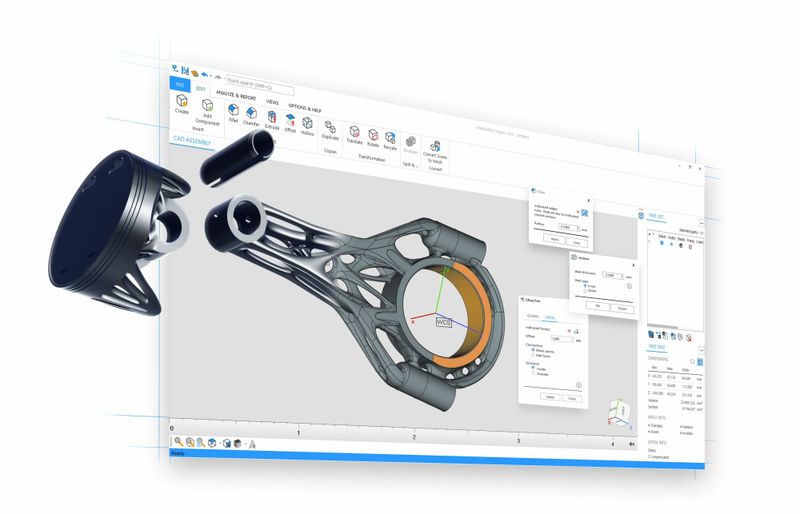Click the Add Component icon
This screenshot has width=800, height=514.
pos(207,105)
